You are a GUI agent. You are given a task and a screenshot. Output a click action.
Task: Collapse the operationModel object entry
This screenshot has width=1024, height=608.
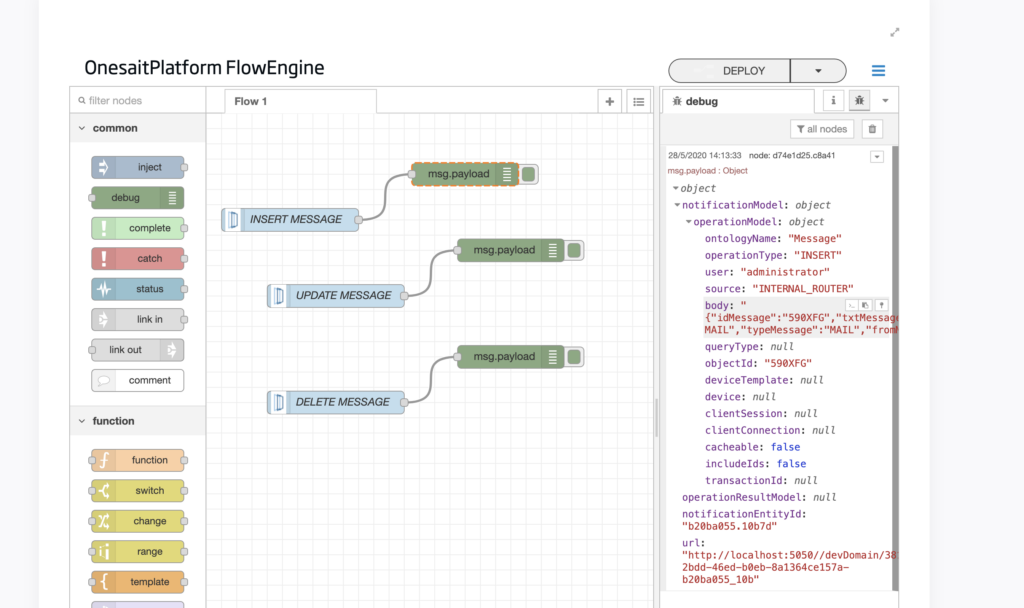[688, 222]
